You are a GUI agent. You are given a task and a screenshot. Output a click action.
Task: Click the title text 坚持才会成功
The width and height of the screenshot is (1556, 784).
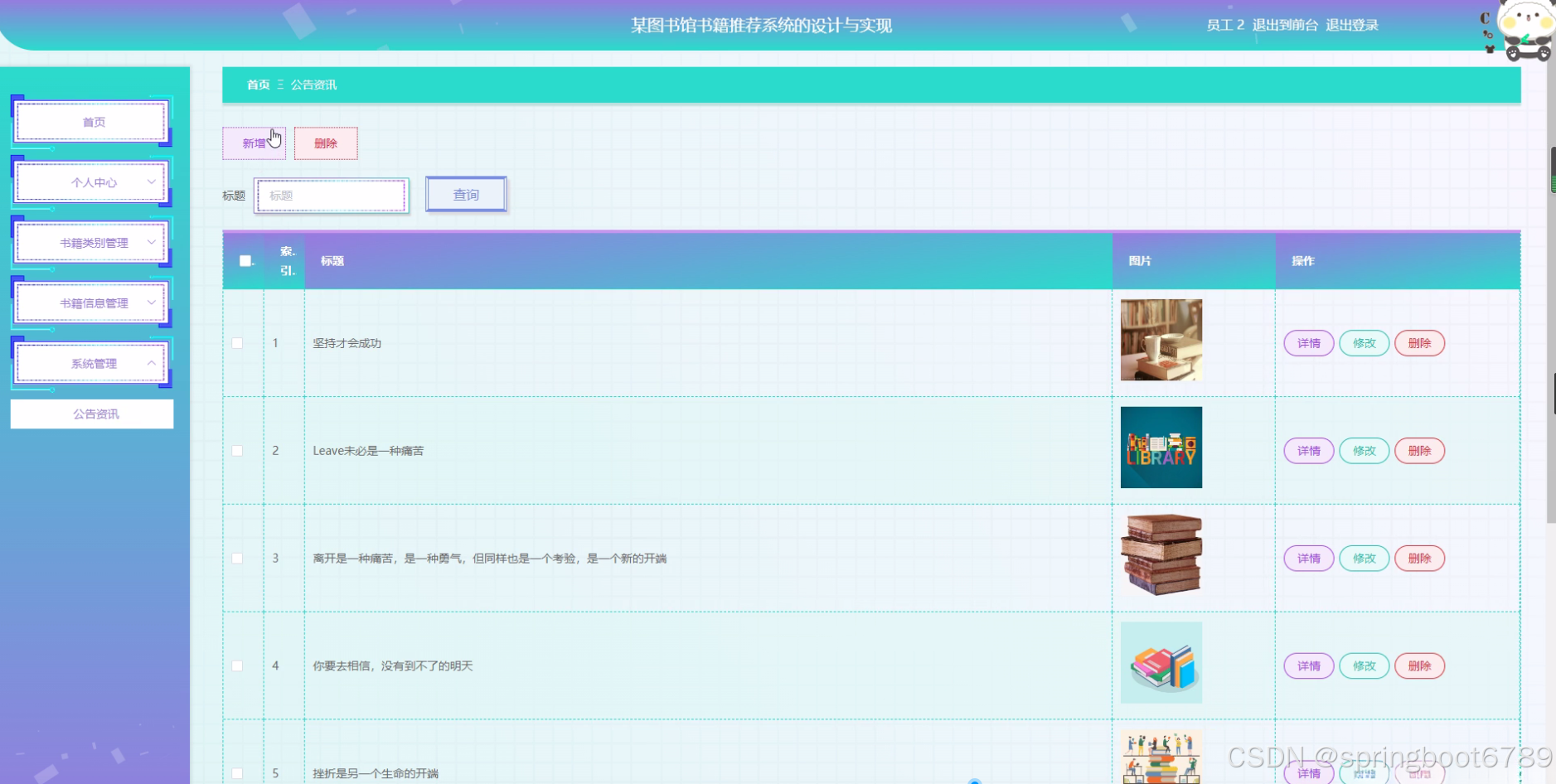pyautogui.click(x=347, y=343)
